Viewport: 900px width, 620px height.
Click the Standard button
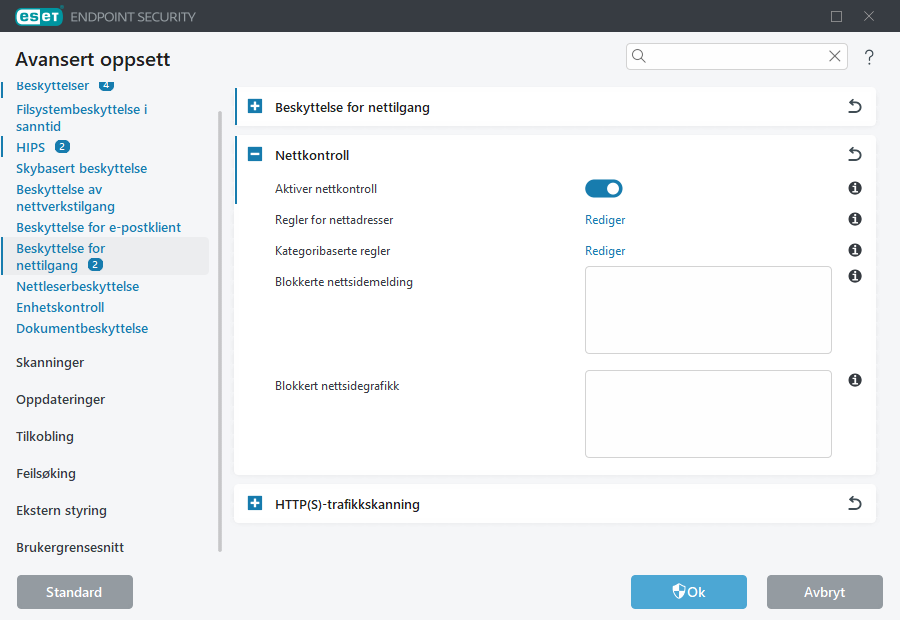75,592
